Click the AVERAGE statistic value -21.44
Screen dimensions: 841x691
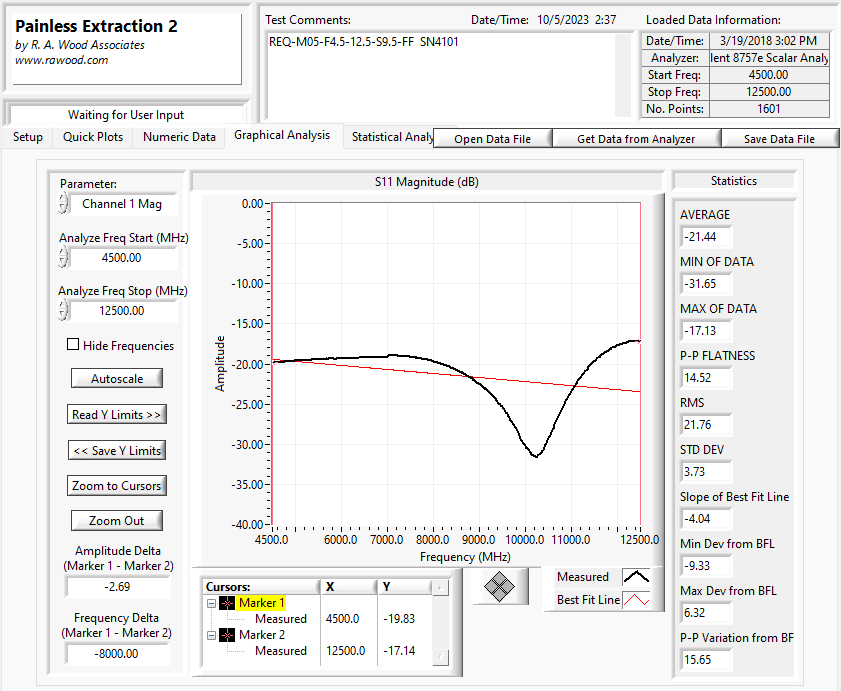point(705,237)
